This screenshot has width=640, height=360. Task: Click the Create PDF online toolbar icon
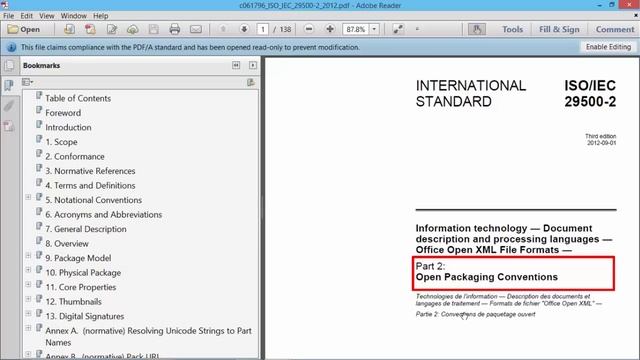(69, 29)
